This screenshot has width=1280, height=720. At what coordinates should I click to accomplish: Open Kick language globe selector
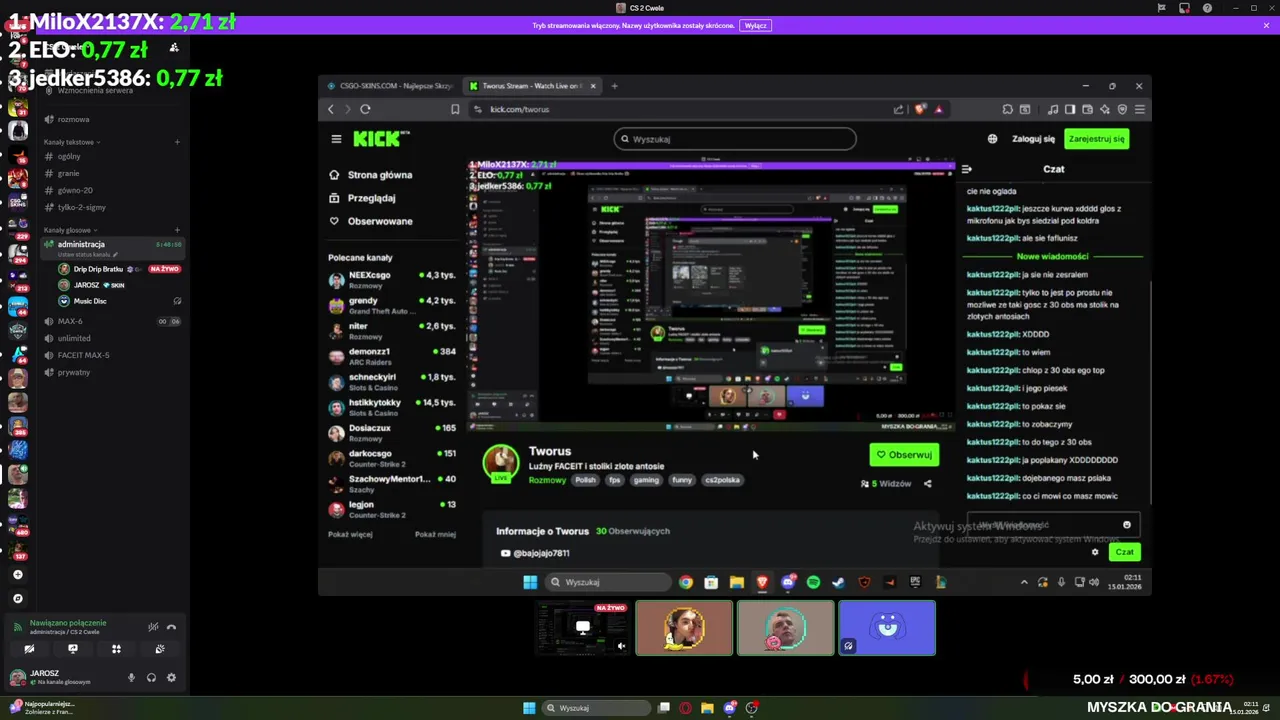tap(992, 139)
